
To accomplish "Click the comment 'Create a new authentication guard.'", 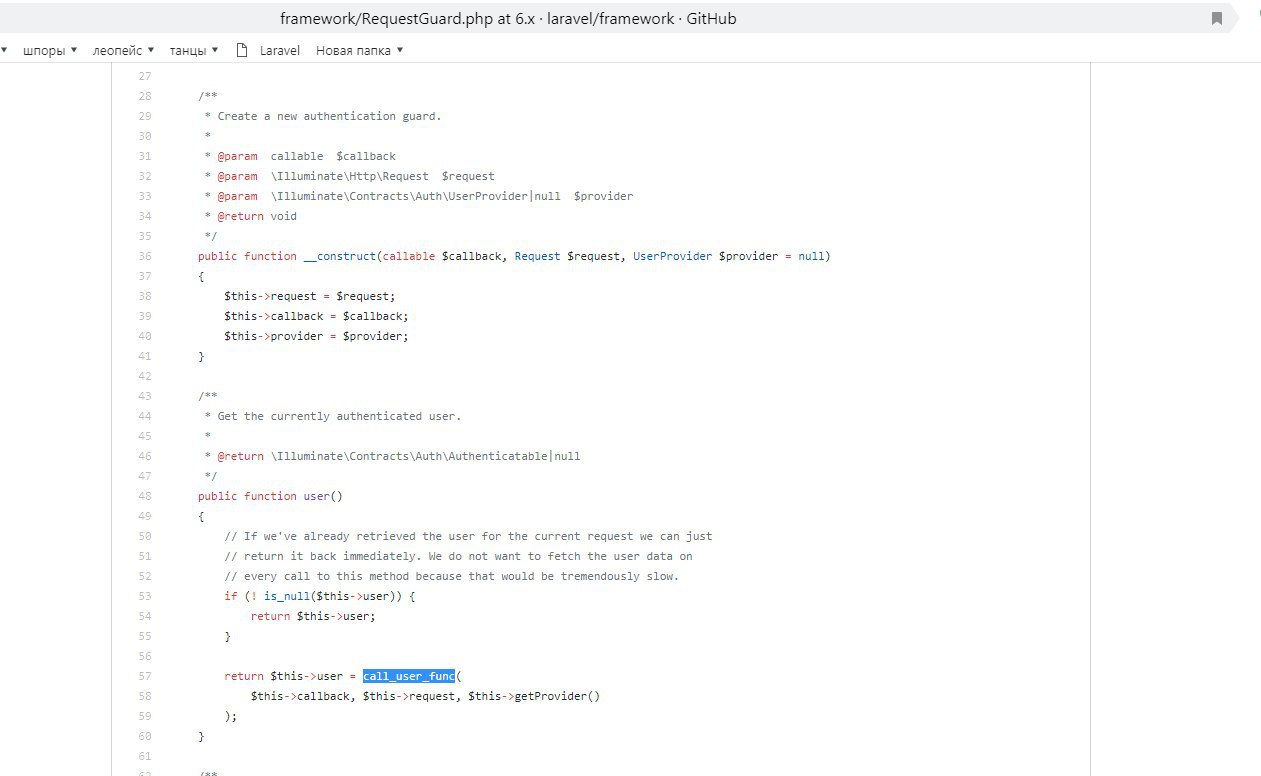I will pyautogui.click(x=329, y=116).
